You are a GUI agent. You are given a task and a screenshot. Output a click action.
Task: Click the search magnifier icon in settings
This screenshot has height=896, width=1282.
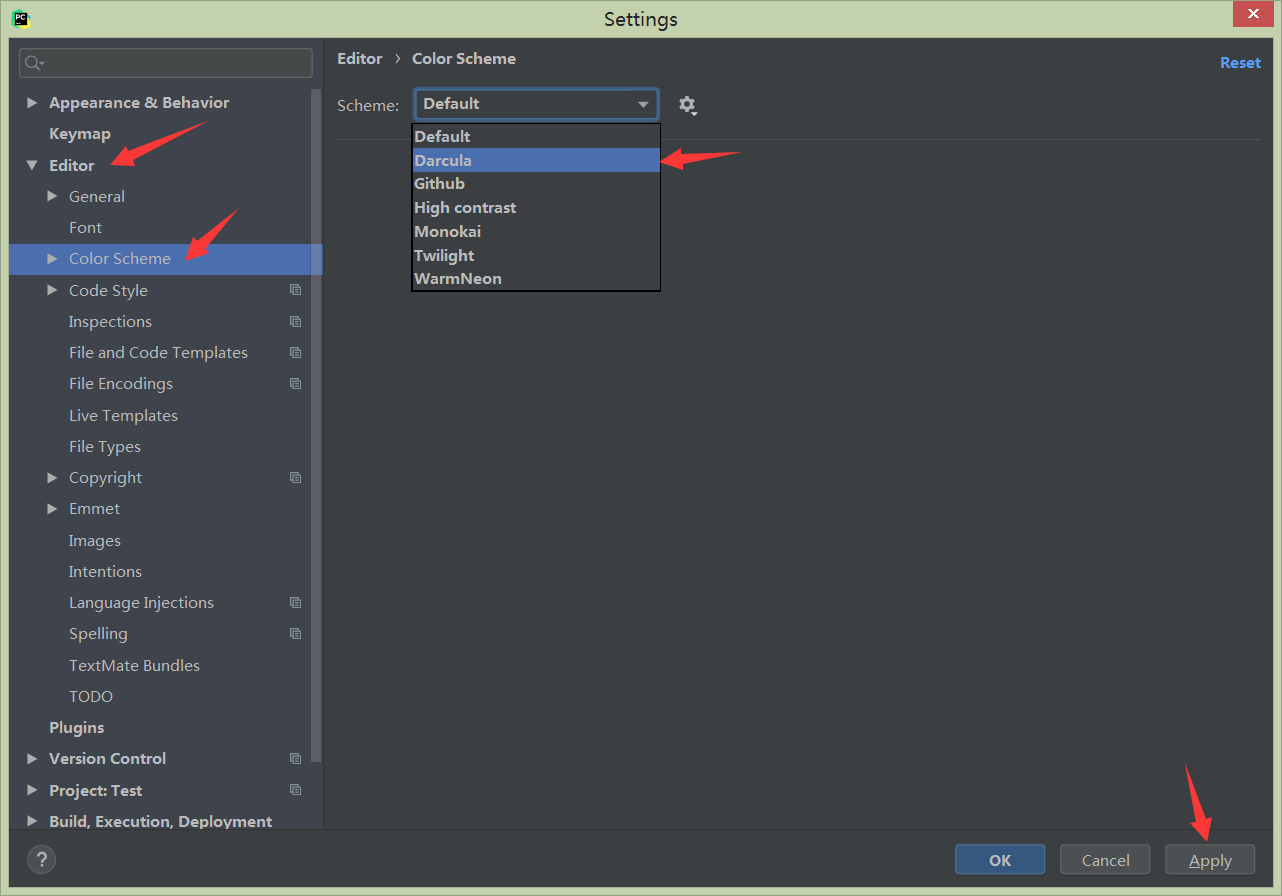point(34,63)
